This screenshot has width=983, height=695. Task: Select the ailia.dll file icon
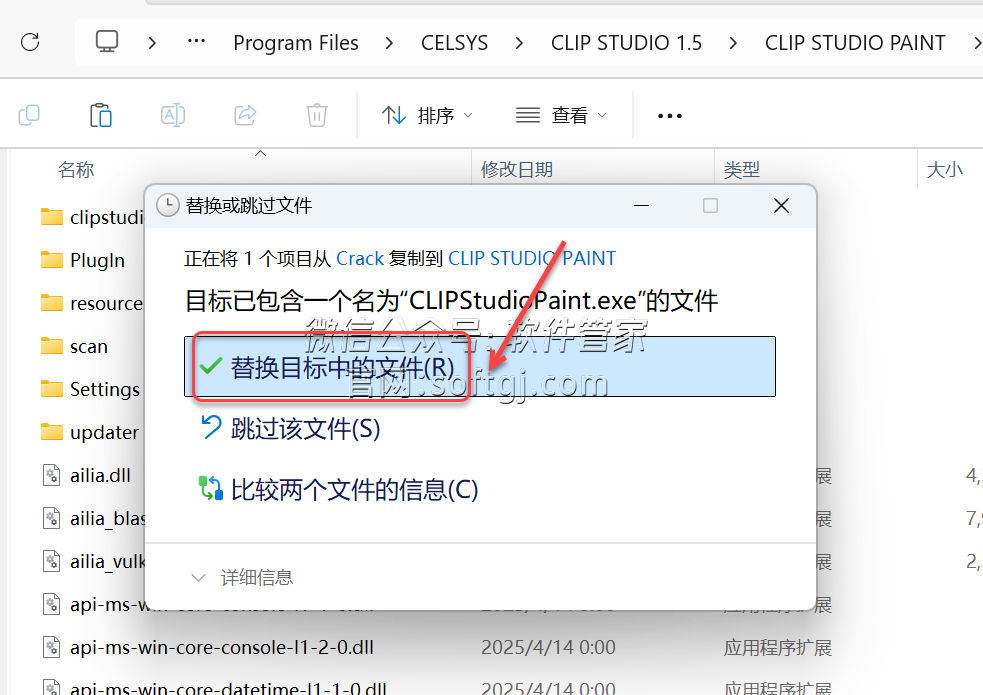tap(51, 475)
